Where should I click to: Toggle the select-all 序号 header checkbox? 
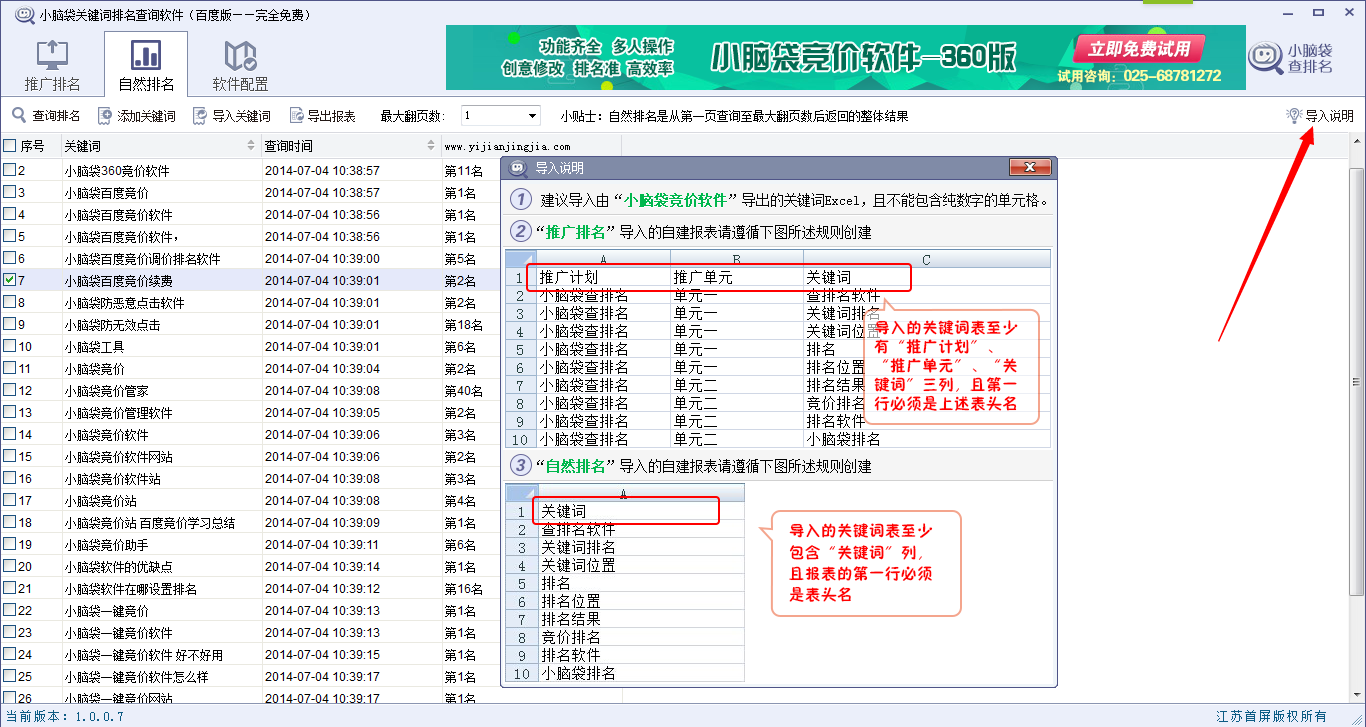10,146
